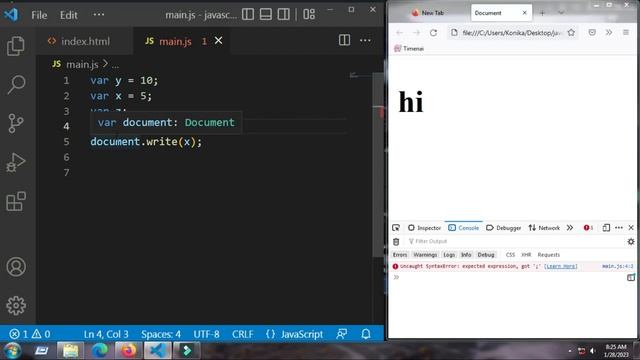Viewport: 640px width, 360px height.
Task: Switch to the index.html editor tab
Action: coord(84,41)
